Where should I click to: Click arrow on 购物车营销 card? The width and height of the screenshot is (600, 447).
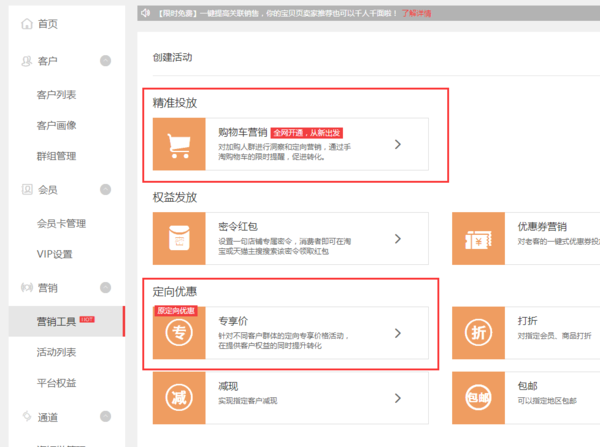397,144
